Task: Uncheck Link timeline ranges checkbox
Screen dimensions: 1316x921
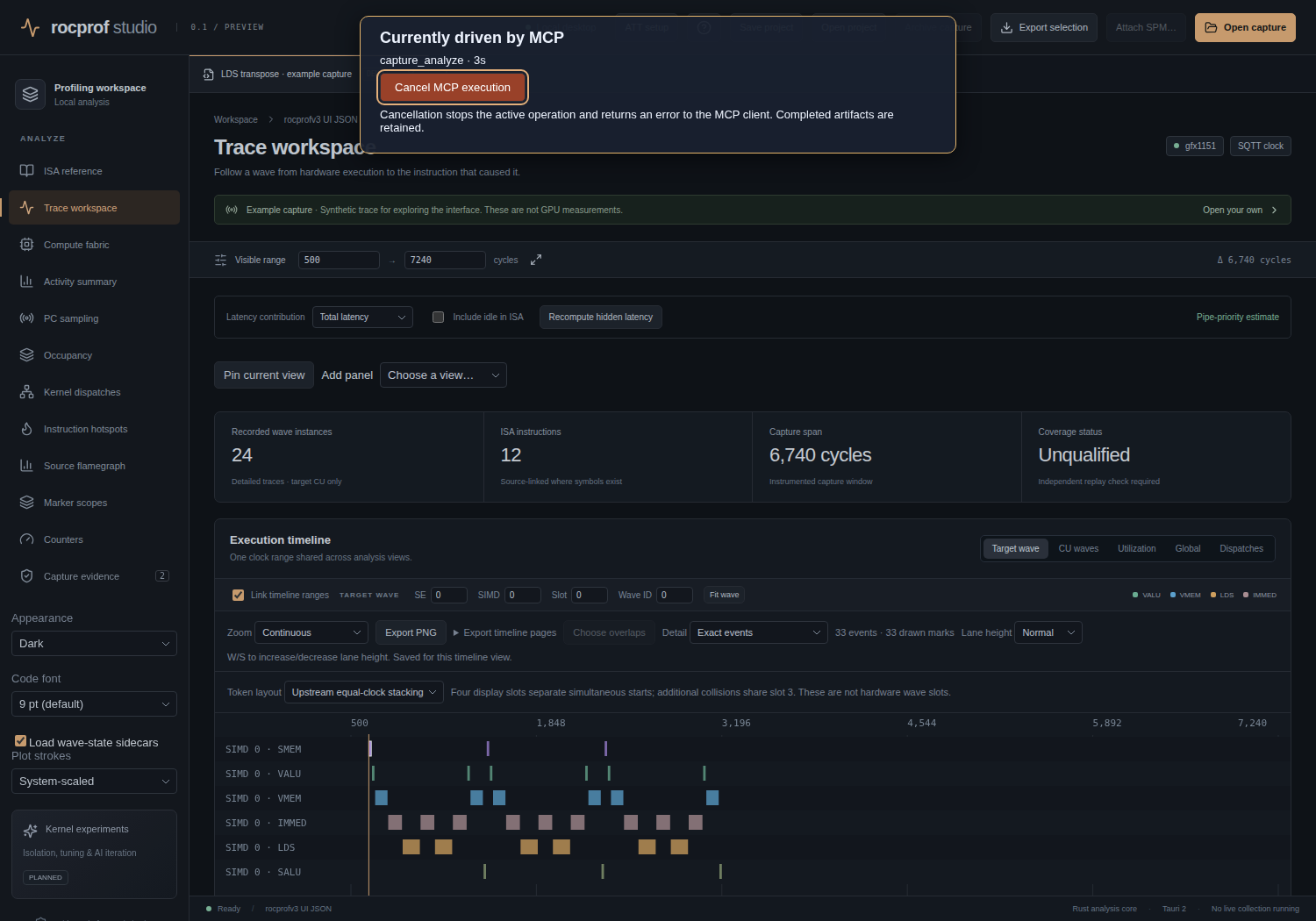Action: (238, 595)
